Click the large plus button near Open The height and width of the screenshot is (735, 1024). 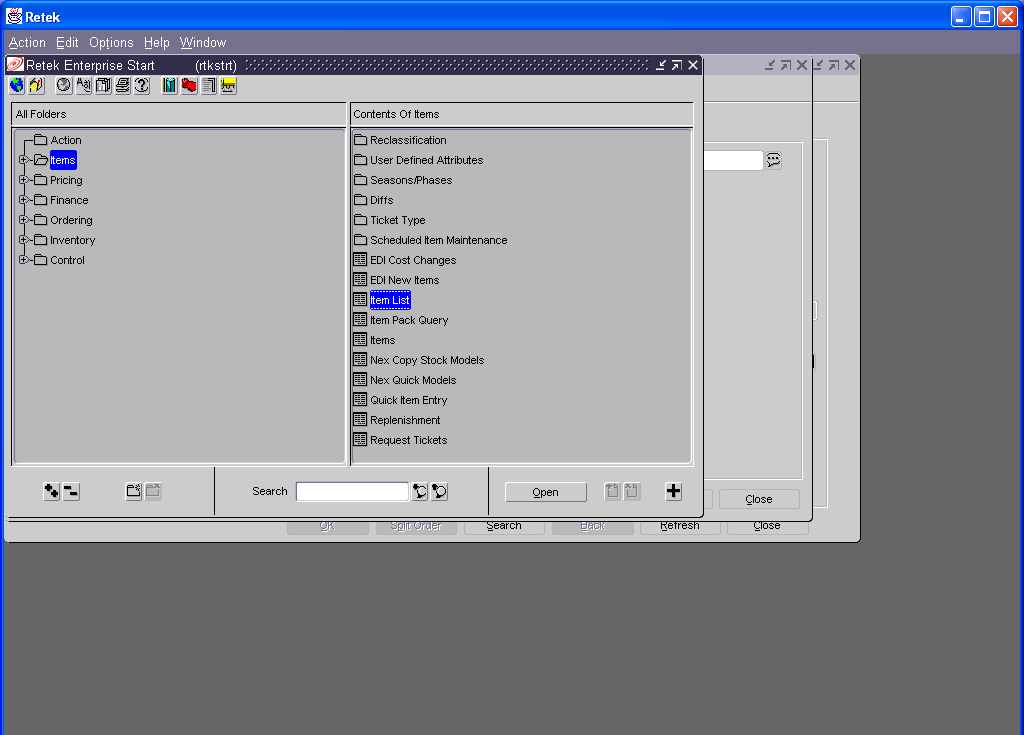point(673,491)
